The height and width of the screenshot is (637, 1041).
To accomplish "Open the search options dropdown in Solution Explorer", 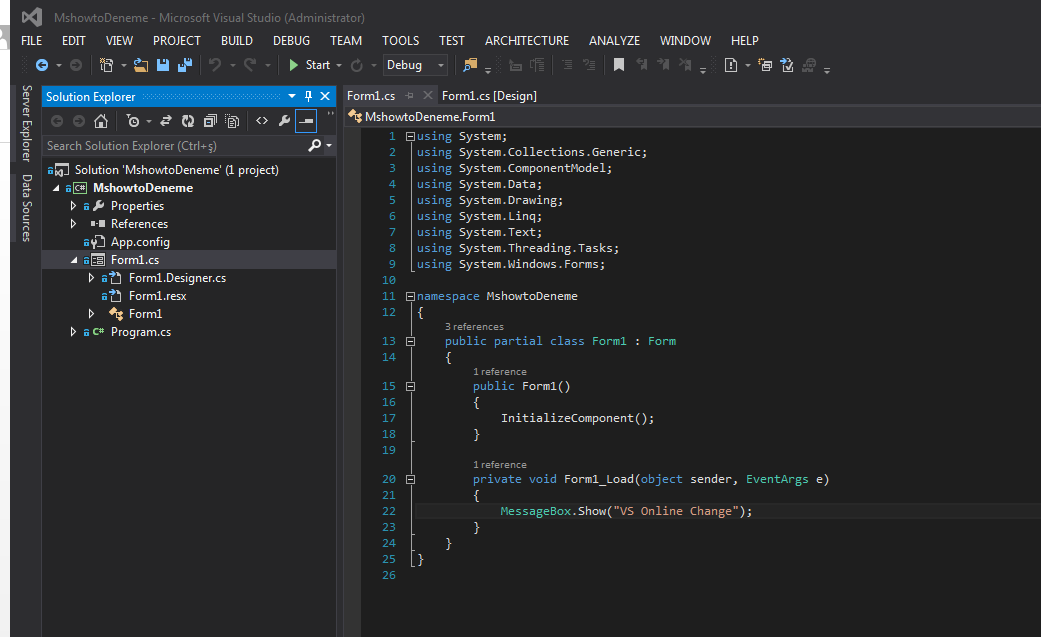I will point(329,145).
